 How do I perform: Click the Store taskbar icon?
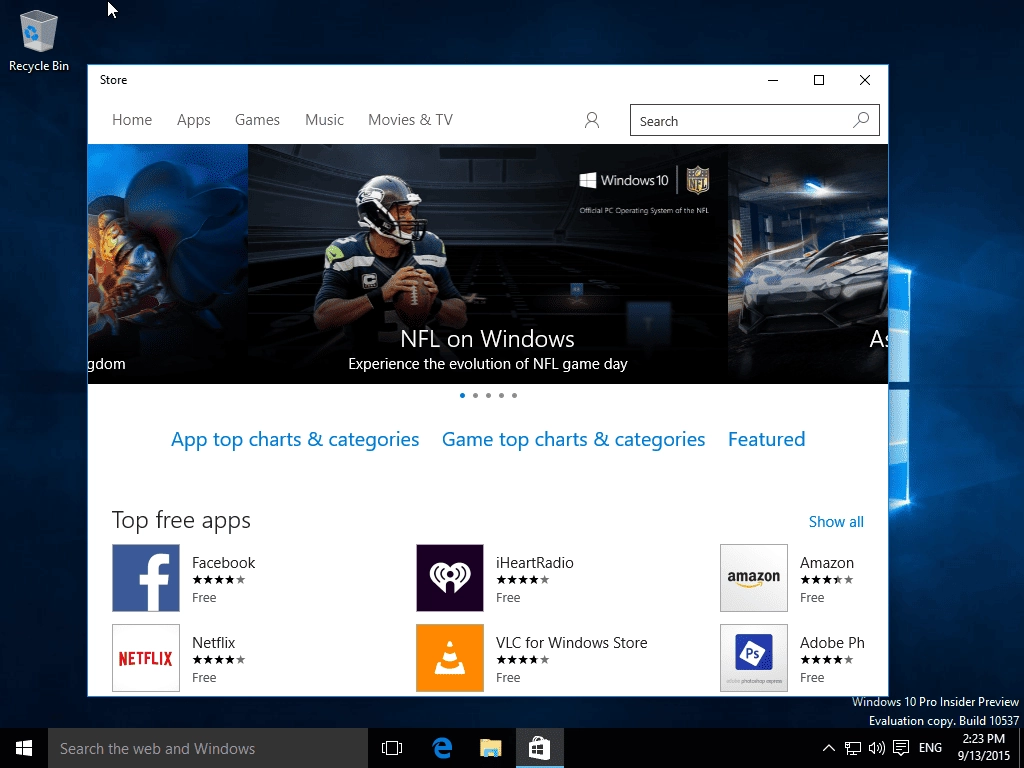tap(539, 748)
